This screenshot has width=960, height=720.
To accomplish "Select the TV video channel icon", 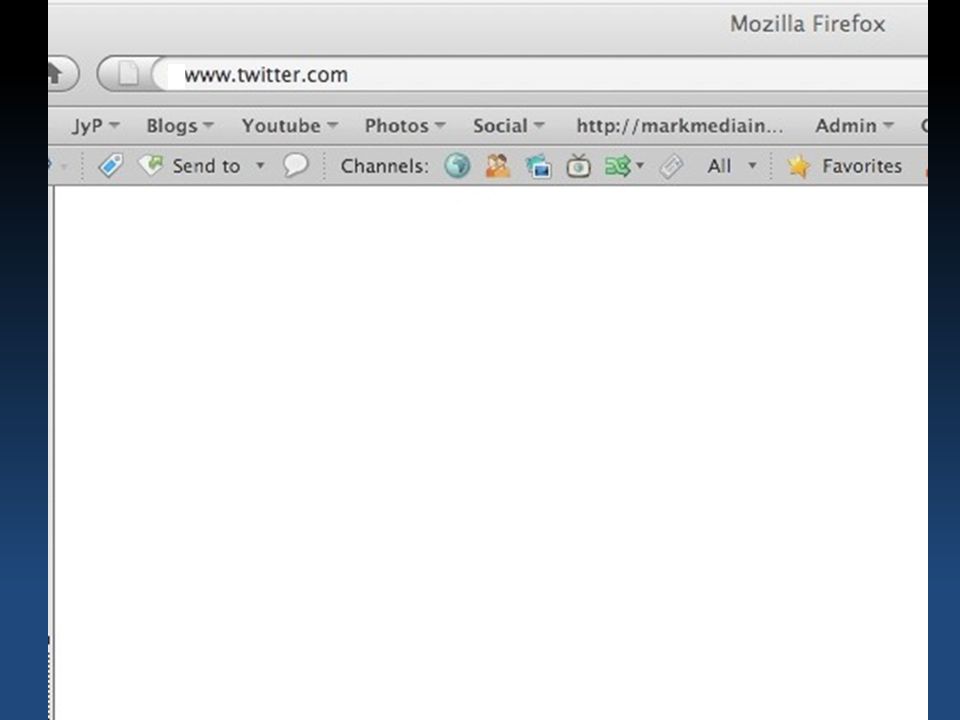I will point(579,166).
